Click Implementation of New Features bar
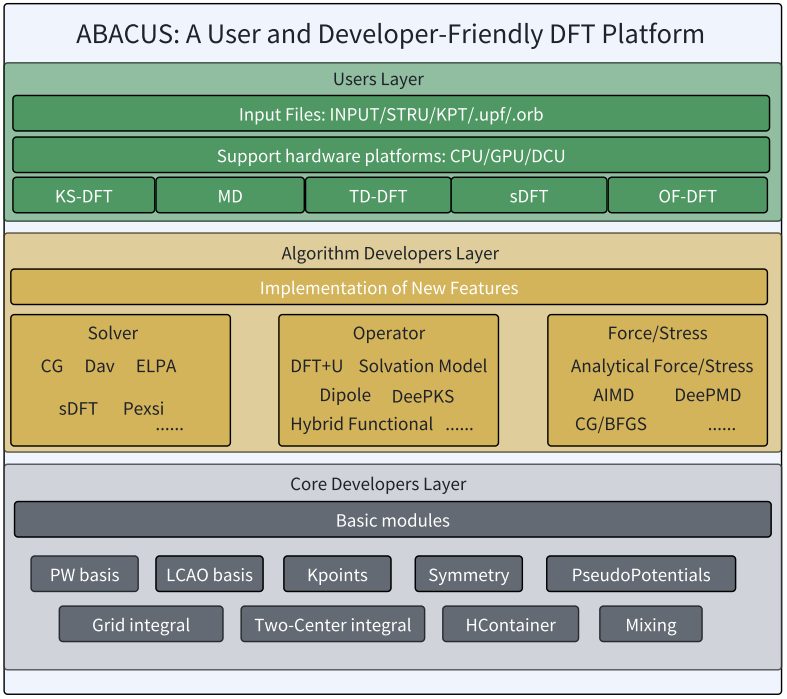787x699 pixels. [x=389, y=287]
